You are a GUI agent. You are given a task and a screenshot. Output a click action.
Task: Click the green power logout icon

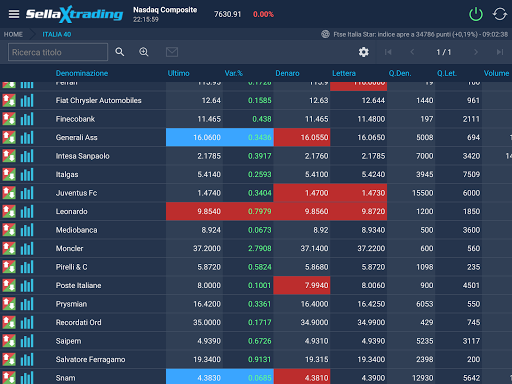tap(476, 14)
